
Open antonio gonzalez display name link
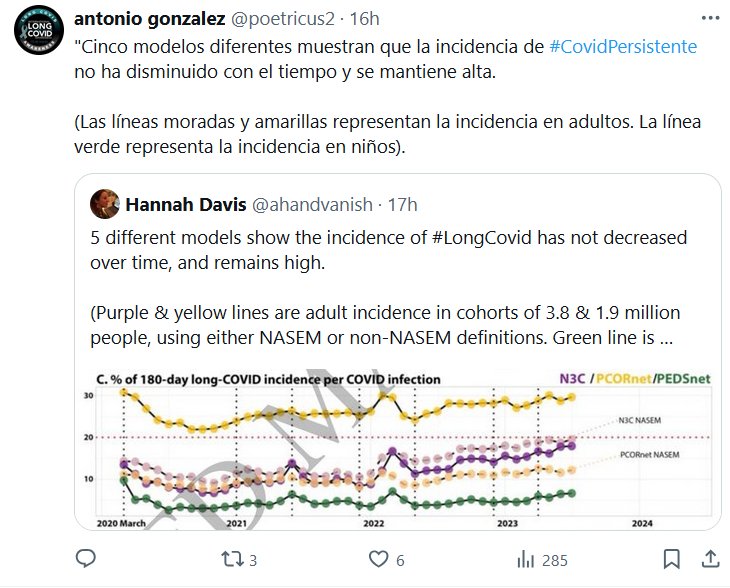point(164,20)
